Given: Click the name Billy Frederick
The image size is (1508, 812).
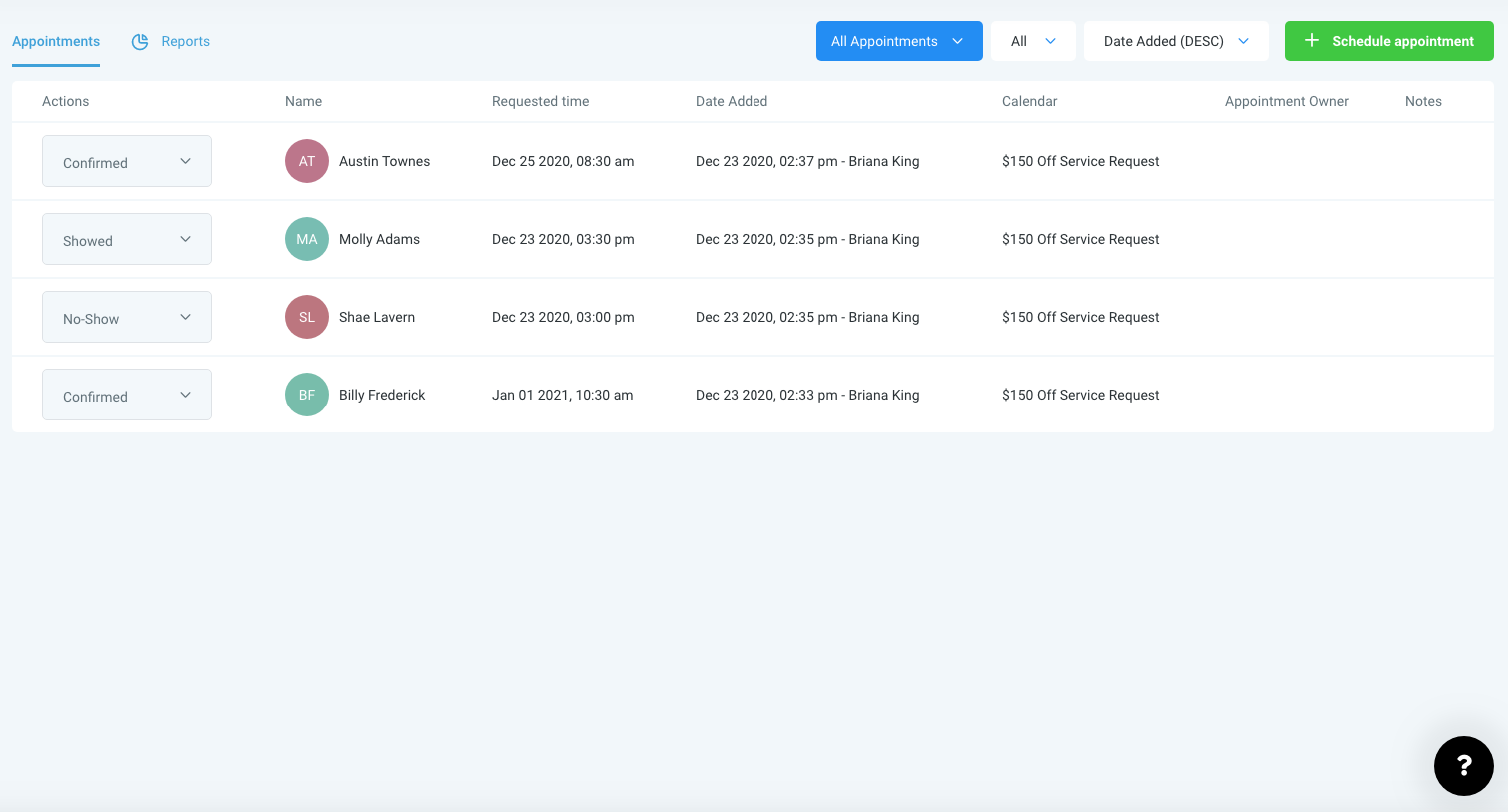Looking at the screenshot, I should click(382, 395).
